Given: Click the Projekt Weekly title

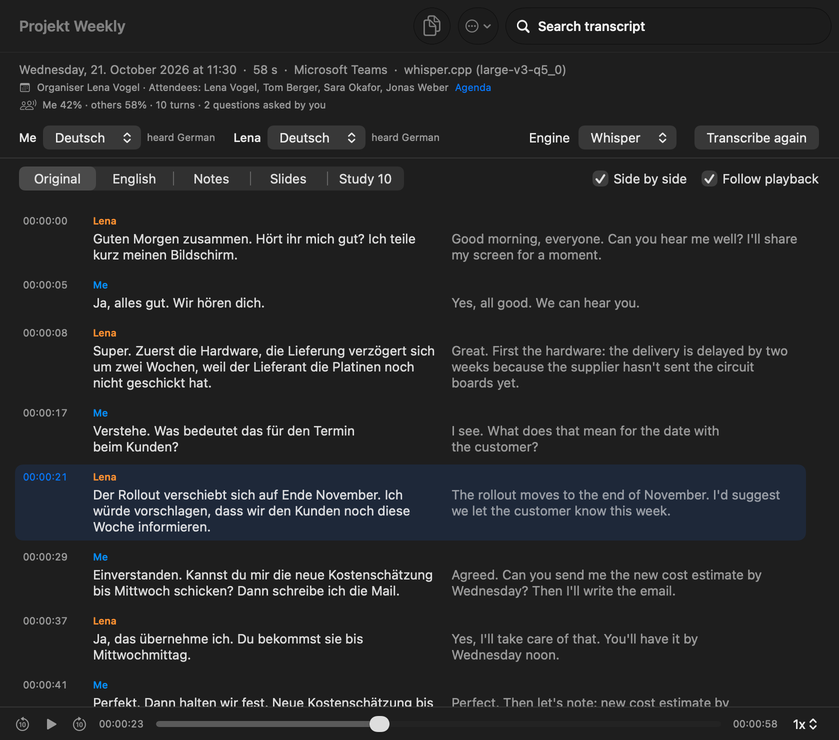Looking at the screenshot, I should point(72,26).
